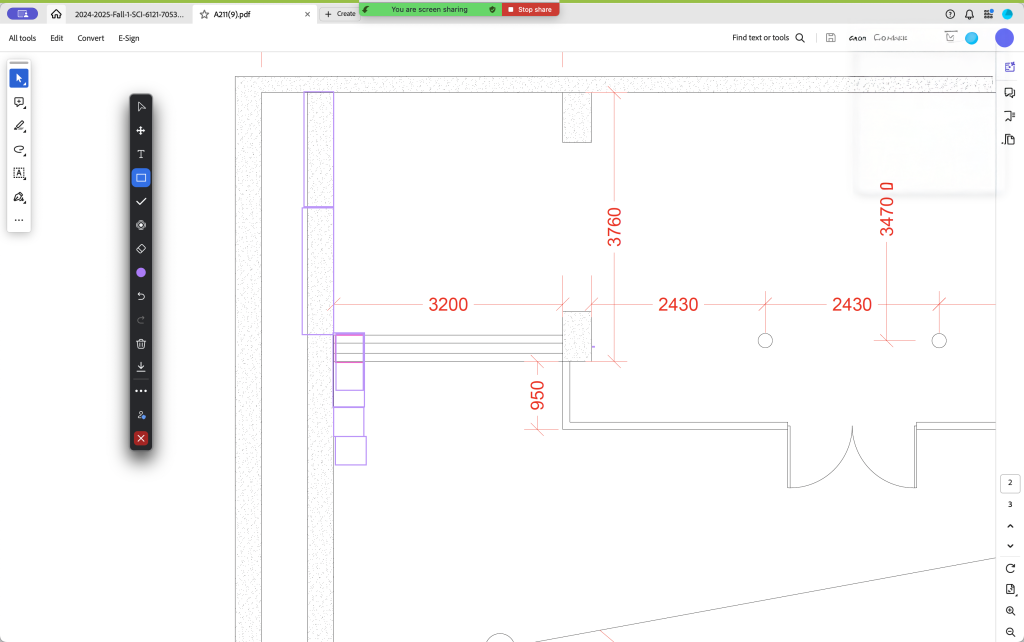Click the trash icon to clear annotations
Viewport: 1024px width, 642px height.
[x=141, y=344]
